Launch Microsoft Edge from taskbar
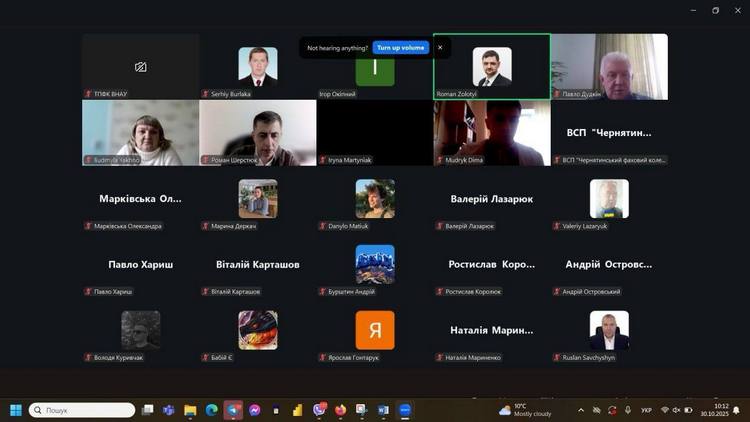This screenshot has width=750, height=422. (211, 410)
